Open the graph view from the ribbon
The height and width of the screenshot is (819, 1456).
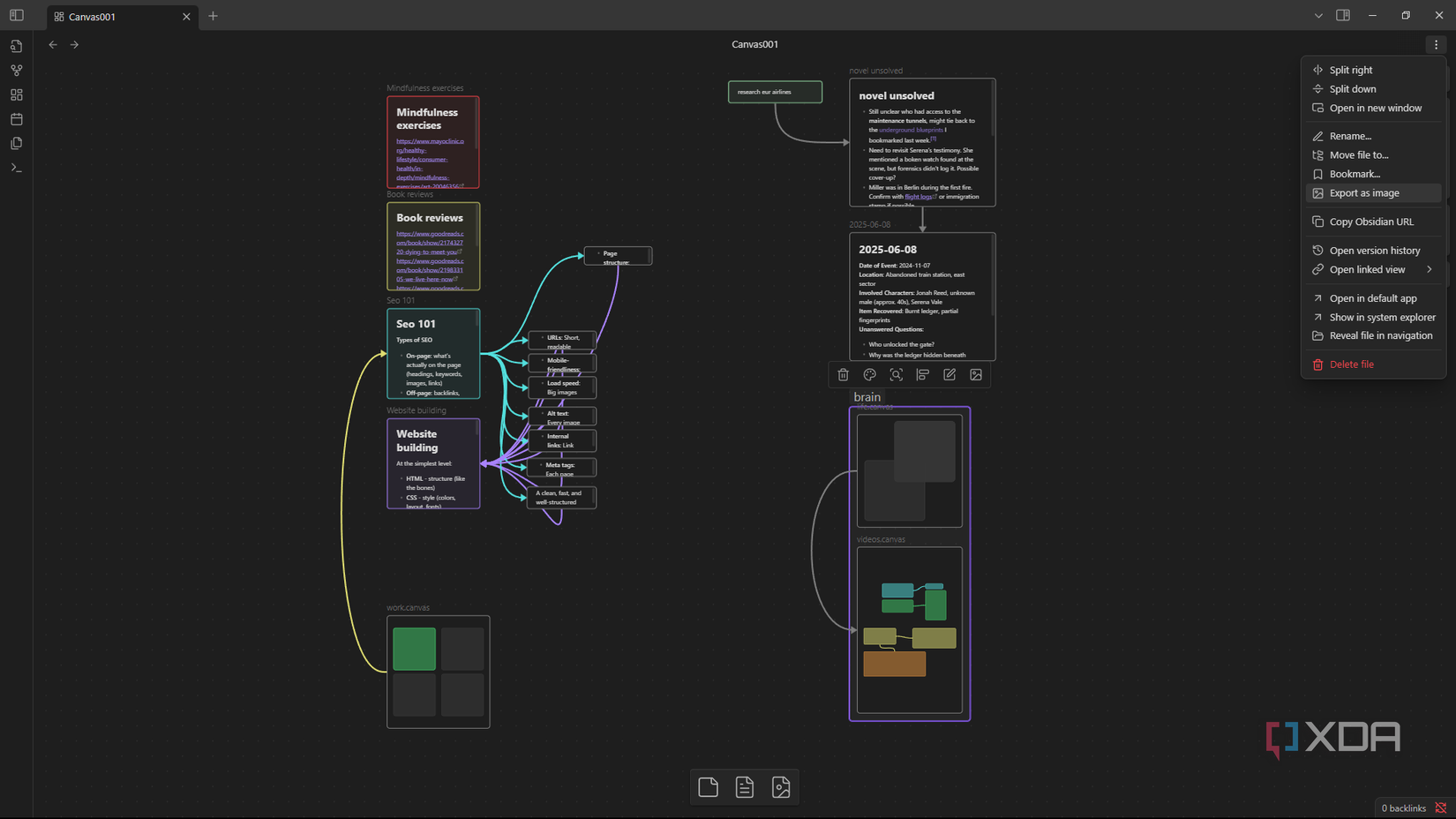pyautogui.click(x=16, y=70)
